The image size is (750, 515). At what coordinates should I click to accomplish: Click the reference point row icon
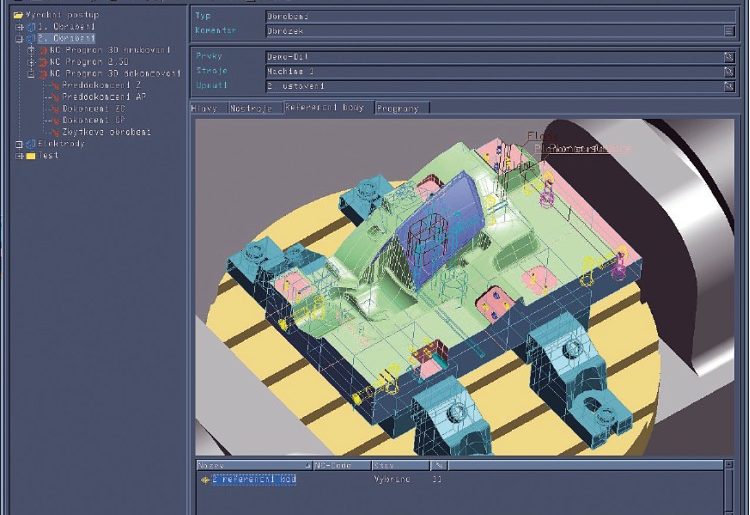(x=205, y=480)
